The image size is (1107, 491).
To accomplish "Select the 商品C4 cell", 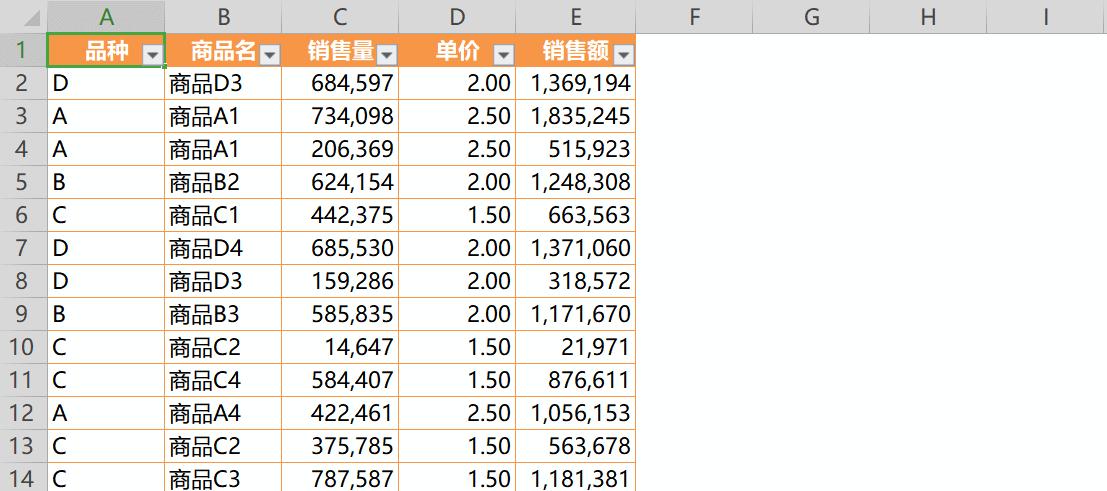I will (x=223, y=380).
